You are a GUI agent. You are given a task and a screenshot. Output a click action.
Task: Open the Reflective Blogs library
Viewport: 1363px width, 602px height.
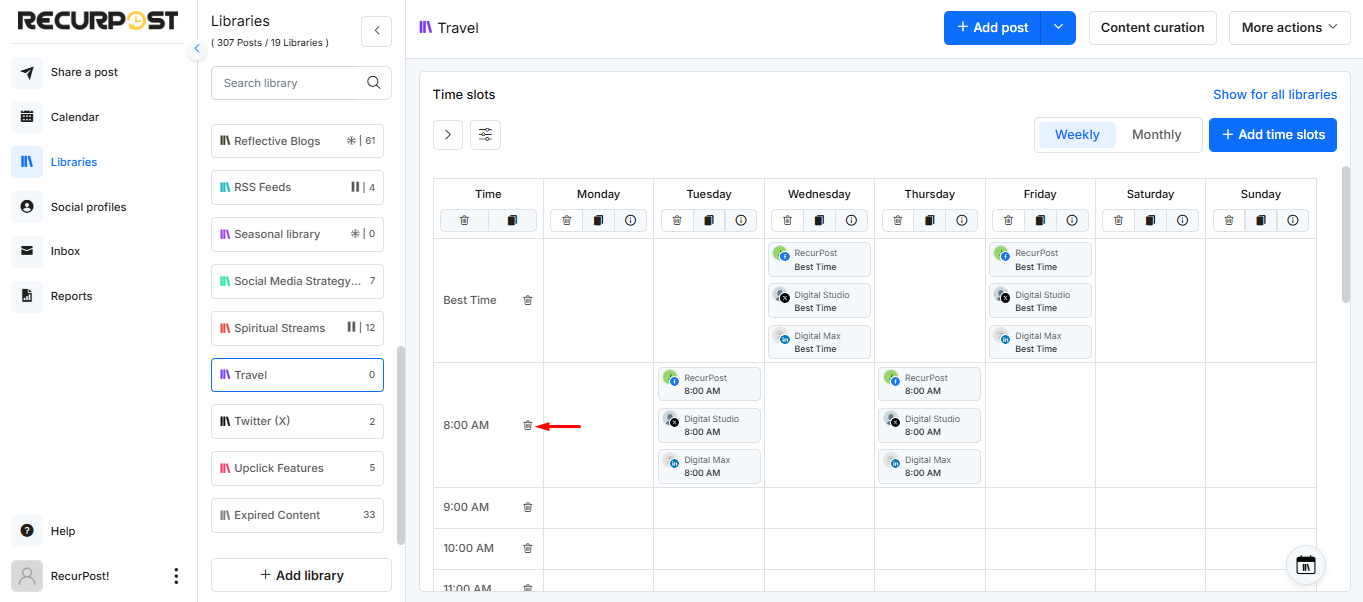297,141
